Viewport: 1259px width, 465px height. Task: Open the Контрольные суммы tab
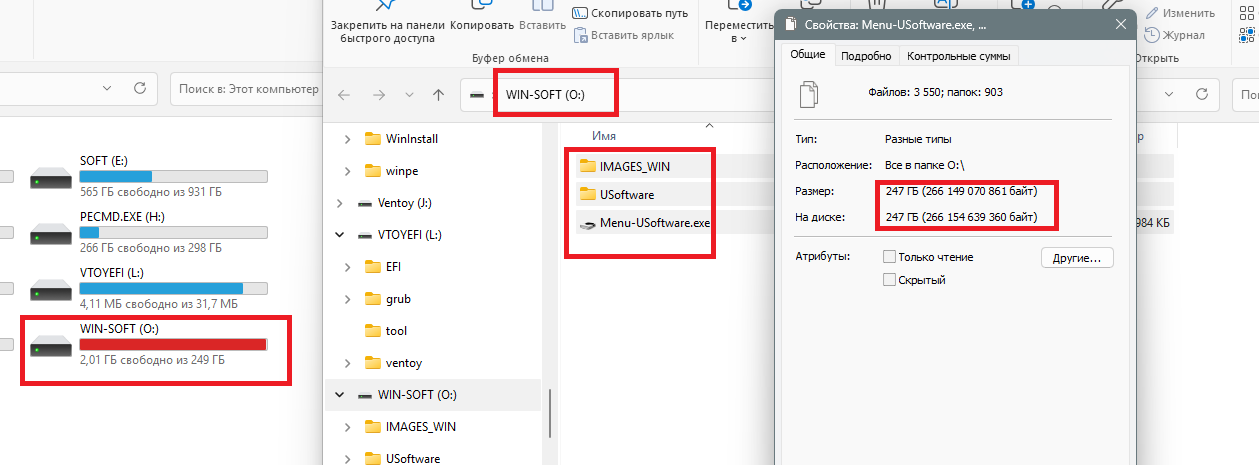[x=957, y=56]
